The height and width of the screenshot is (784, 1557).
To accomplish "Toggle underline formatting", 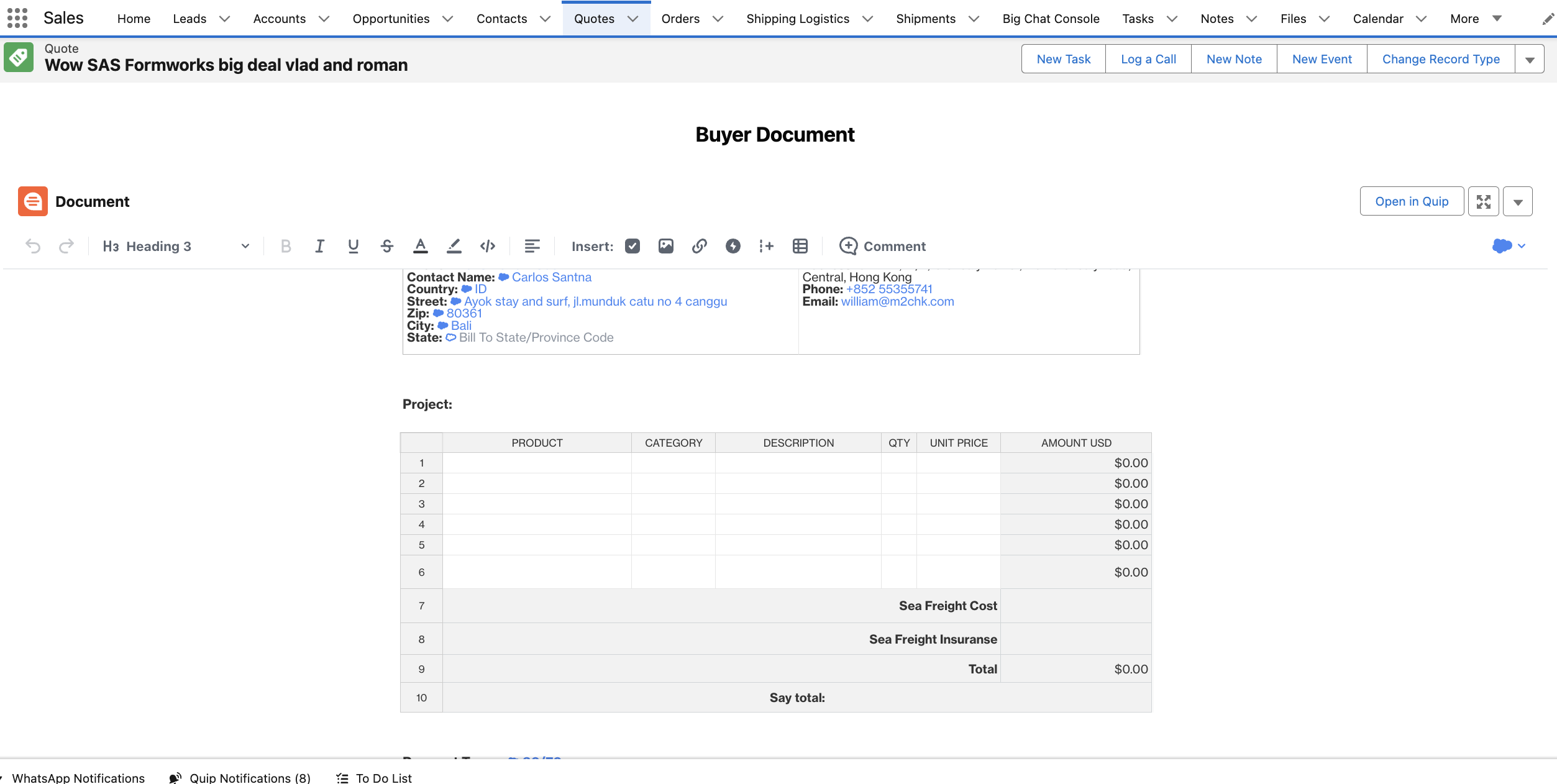I will pyautogui.click(x=353, y=246).
